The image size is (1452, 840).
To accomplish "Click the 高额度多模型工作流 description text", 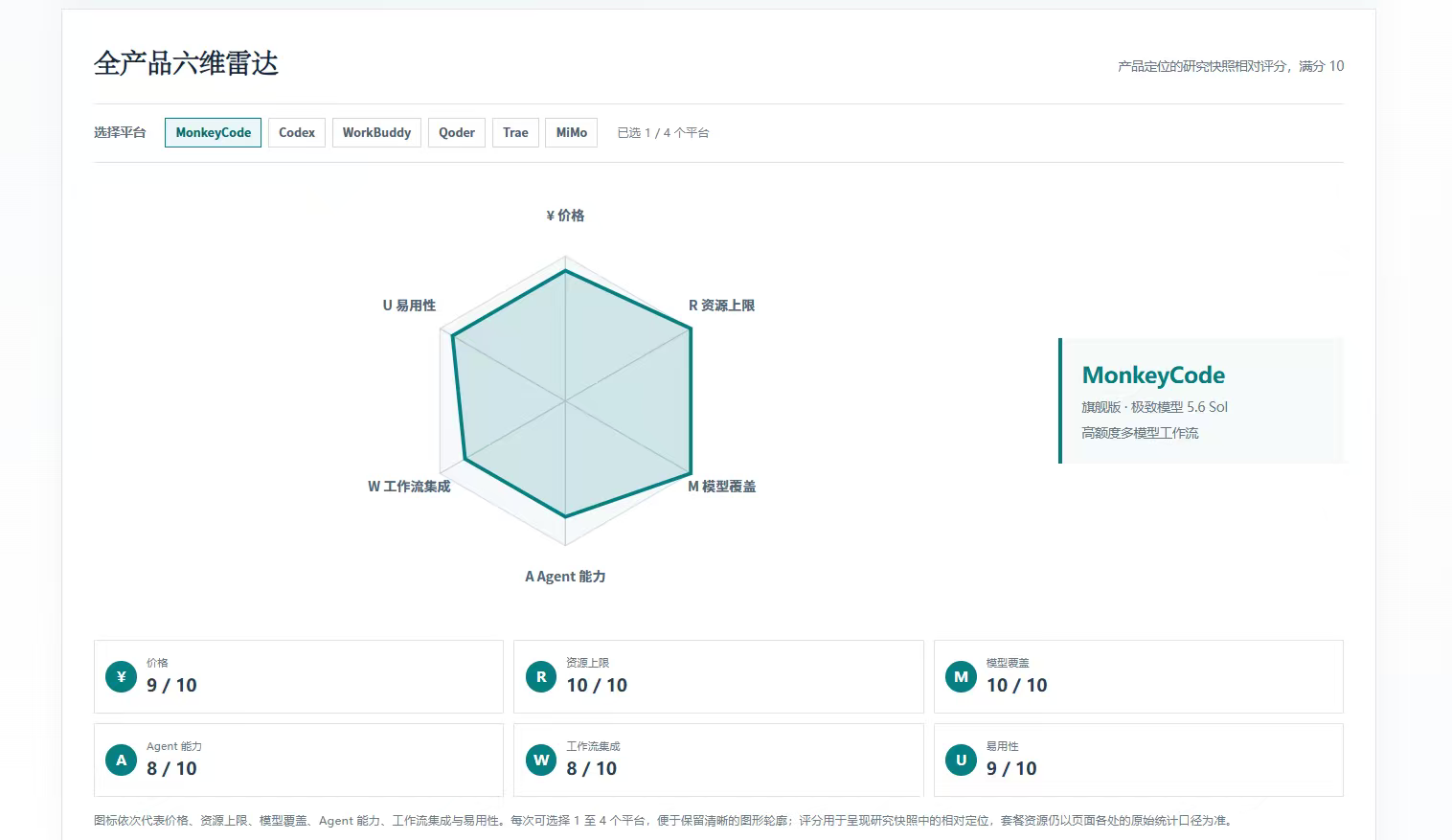I will (x=1140, y=433).
